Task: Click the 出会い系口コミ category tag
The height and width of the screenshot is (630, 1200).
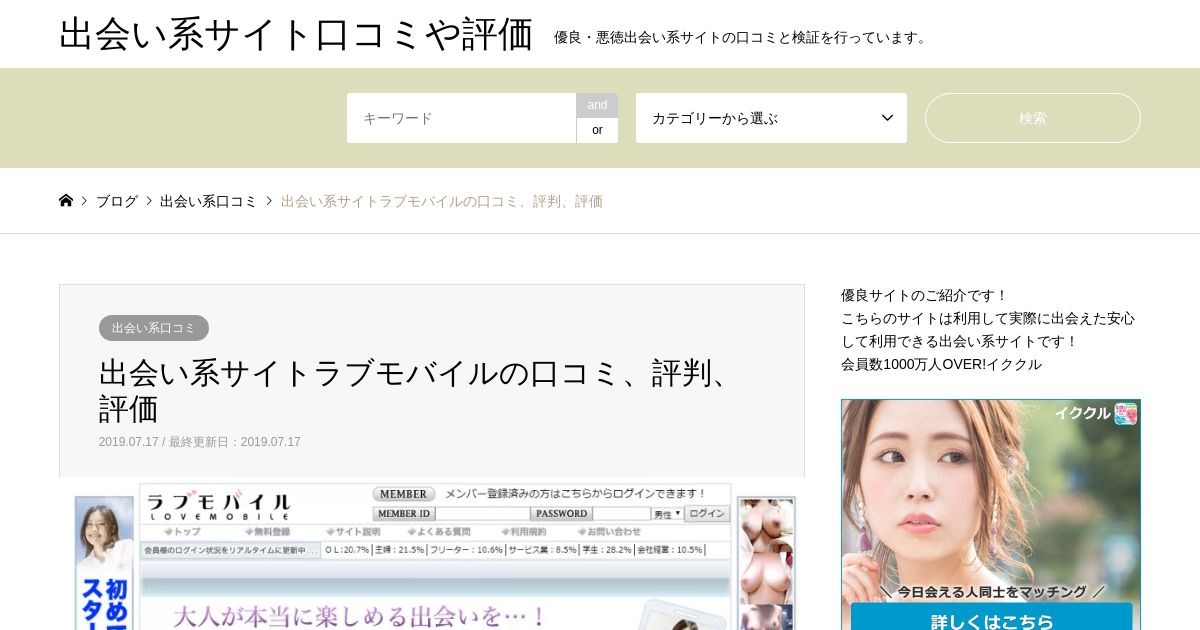Action: tap(154, 328)
